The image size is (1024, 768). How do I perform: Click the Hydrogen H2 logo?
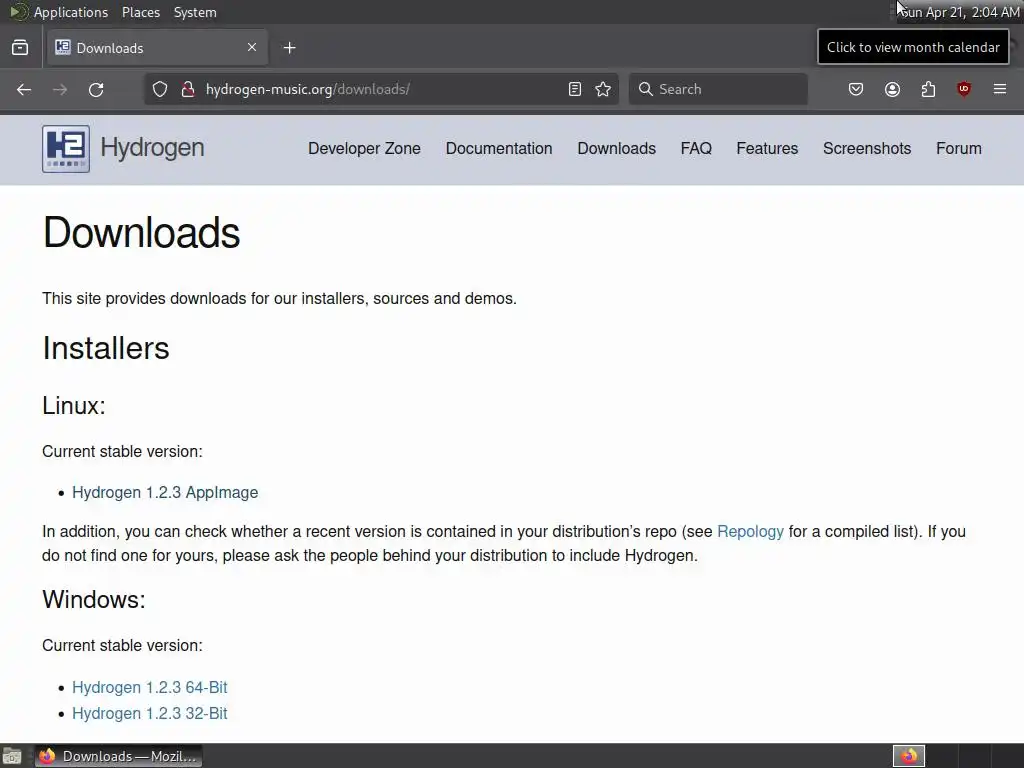click(66, 149)
